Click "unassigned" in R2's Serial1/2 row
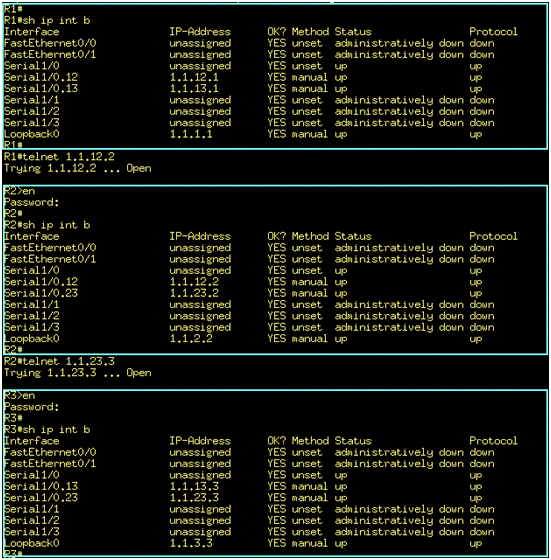The image size is (551, 560). [200, 316]
